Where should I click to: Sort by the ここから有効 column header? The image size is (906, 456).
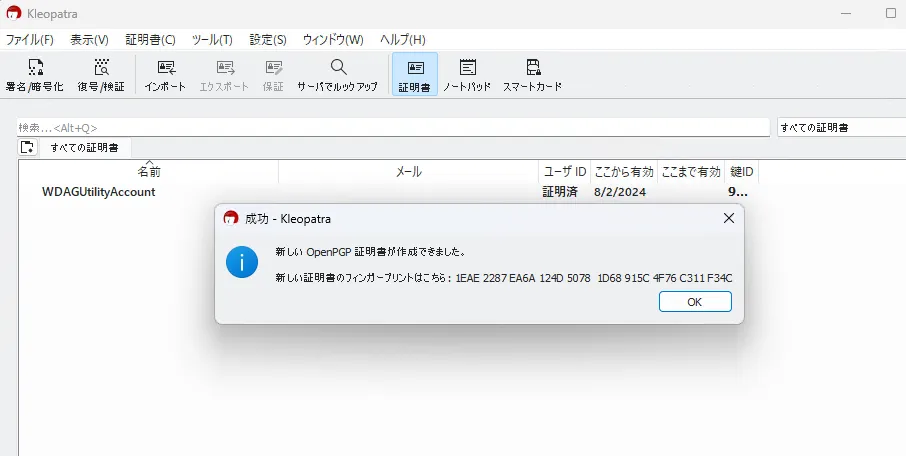(624, 172)
